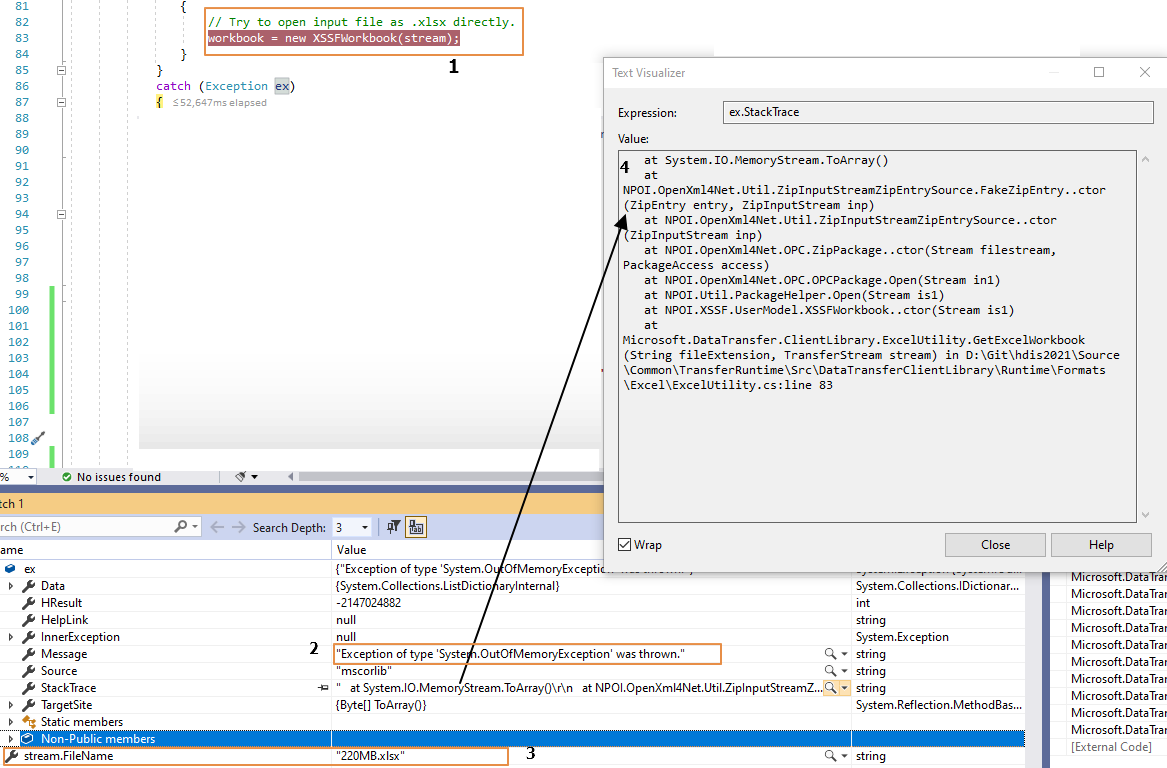Viewport: 1167px width, 768px height.
Task: Open the dropdown arrow beside the StackTrace magnifier
Action: 845,687
